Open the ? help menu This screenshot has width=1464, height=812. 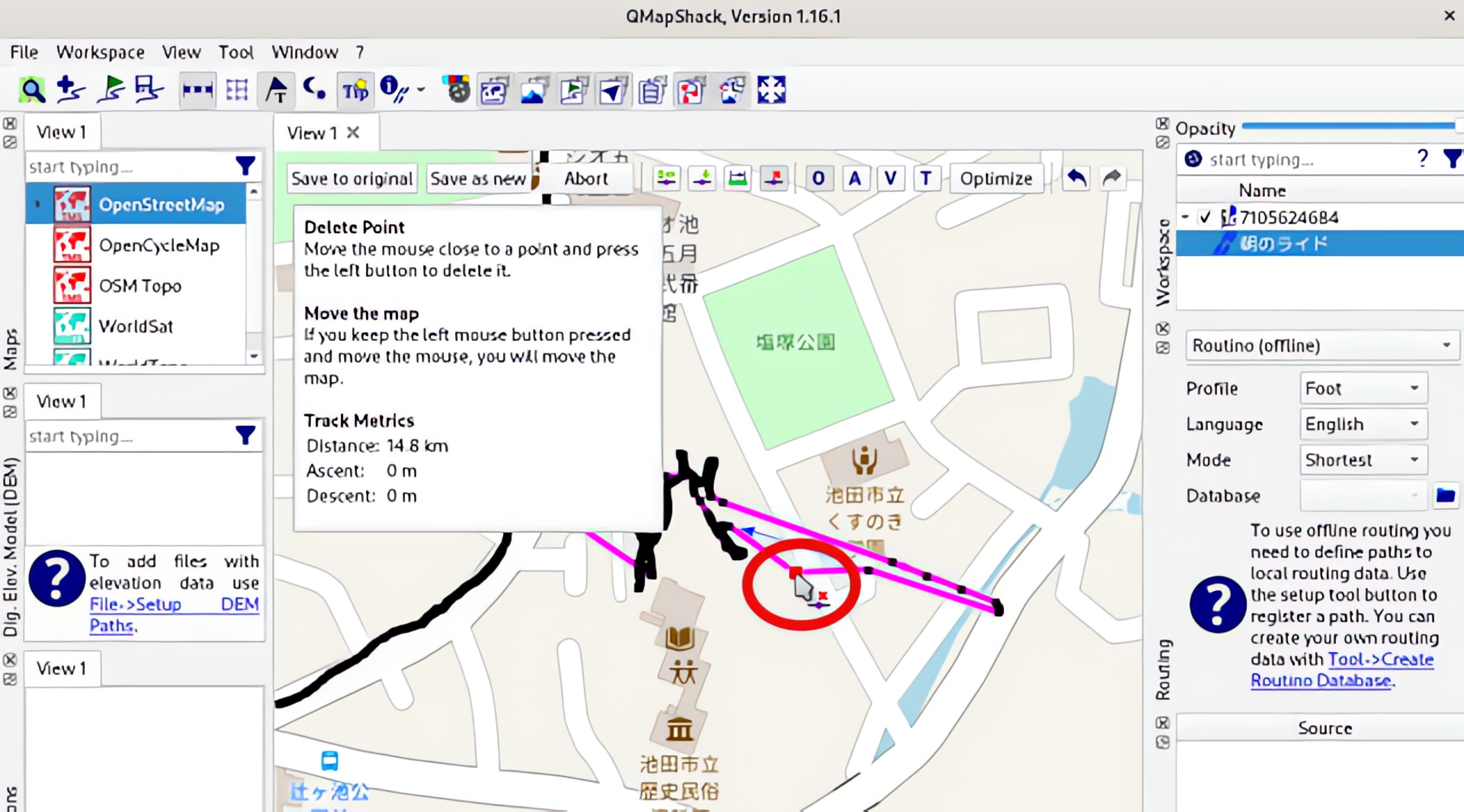360,52
